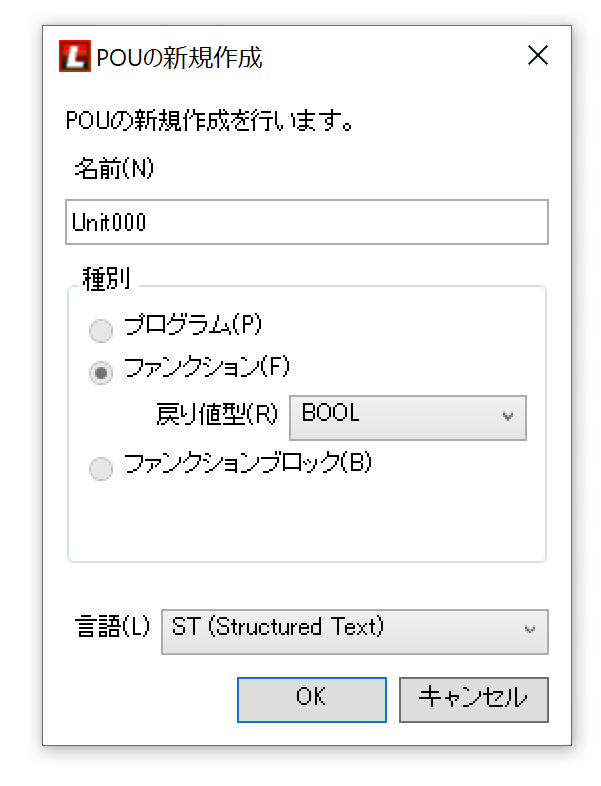Click the red L application icon in title bar
The height and width of the screenshot is (786, 601).
pyautogui.click(x=76, y=57)
